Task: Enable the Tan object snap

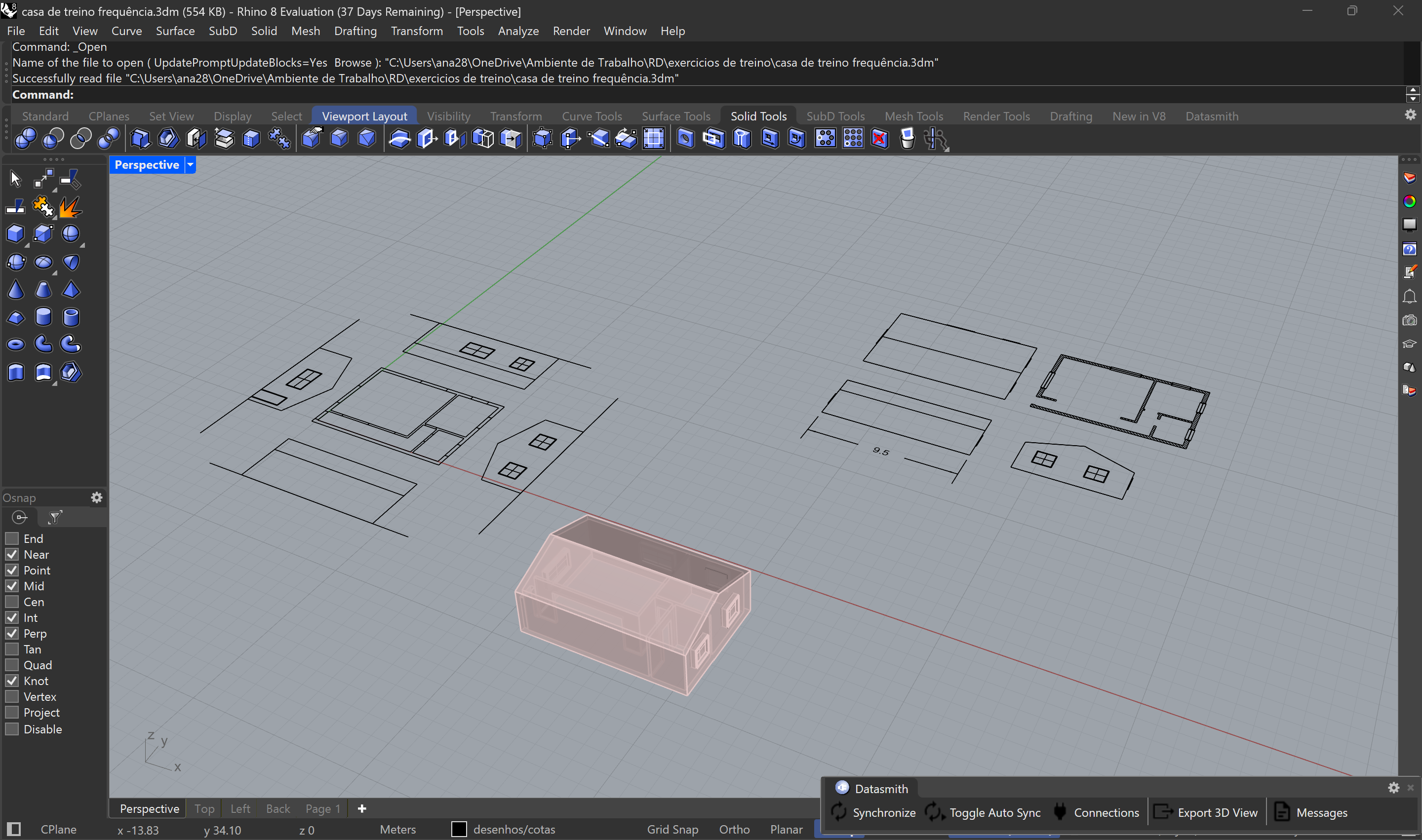Action: pos(12,649)
